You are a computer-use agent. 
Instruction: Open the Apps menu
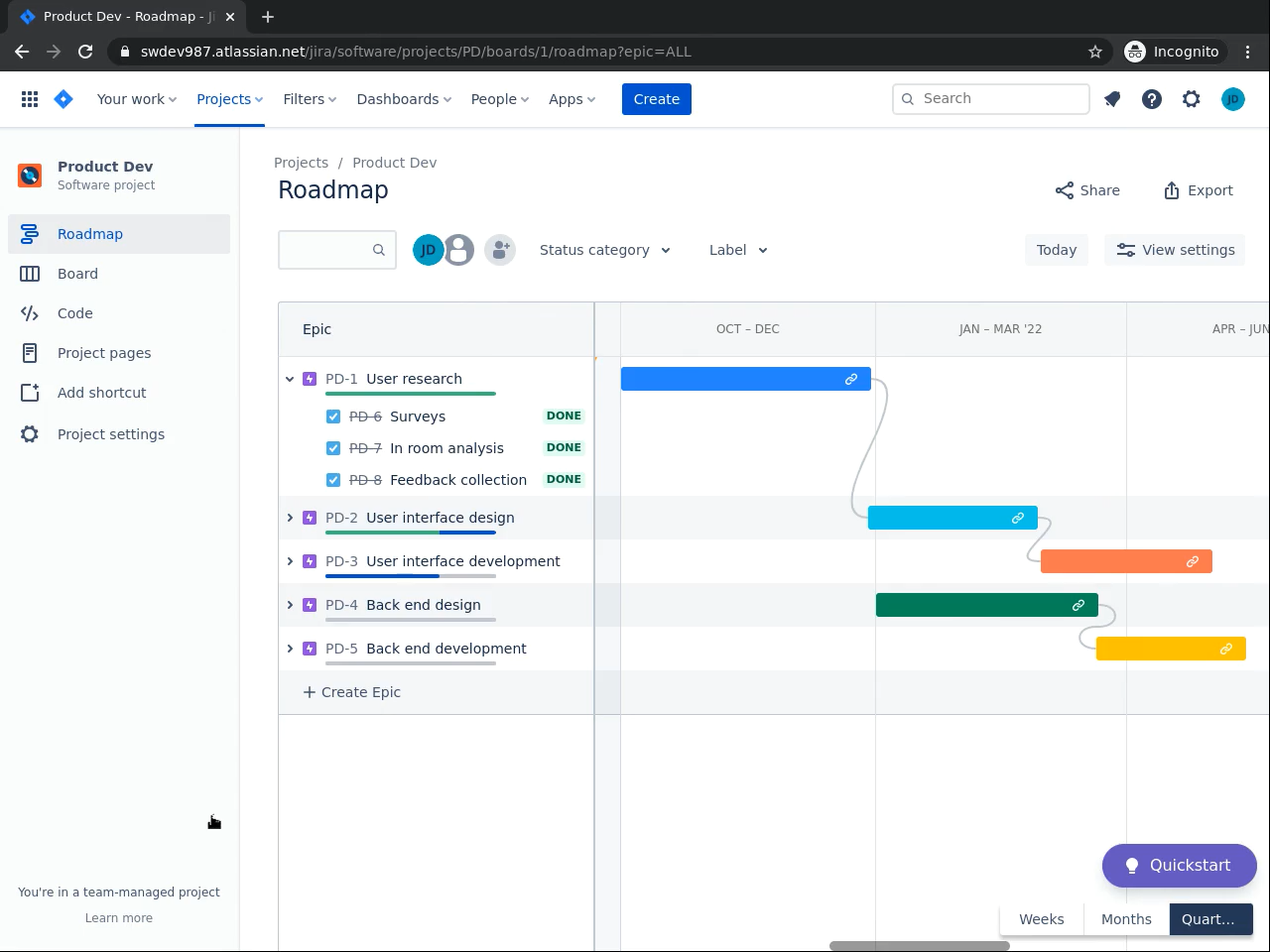pos(571,99)
